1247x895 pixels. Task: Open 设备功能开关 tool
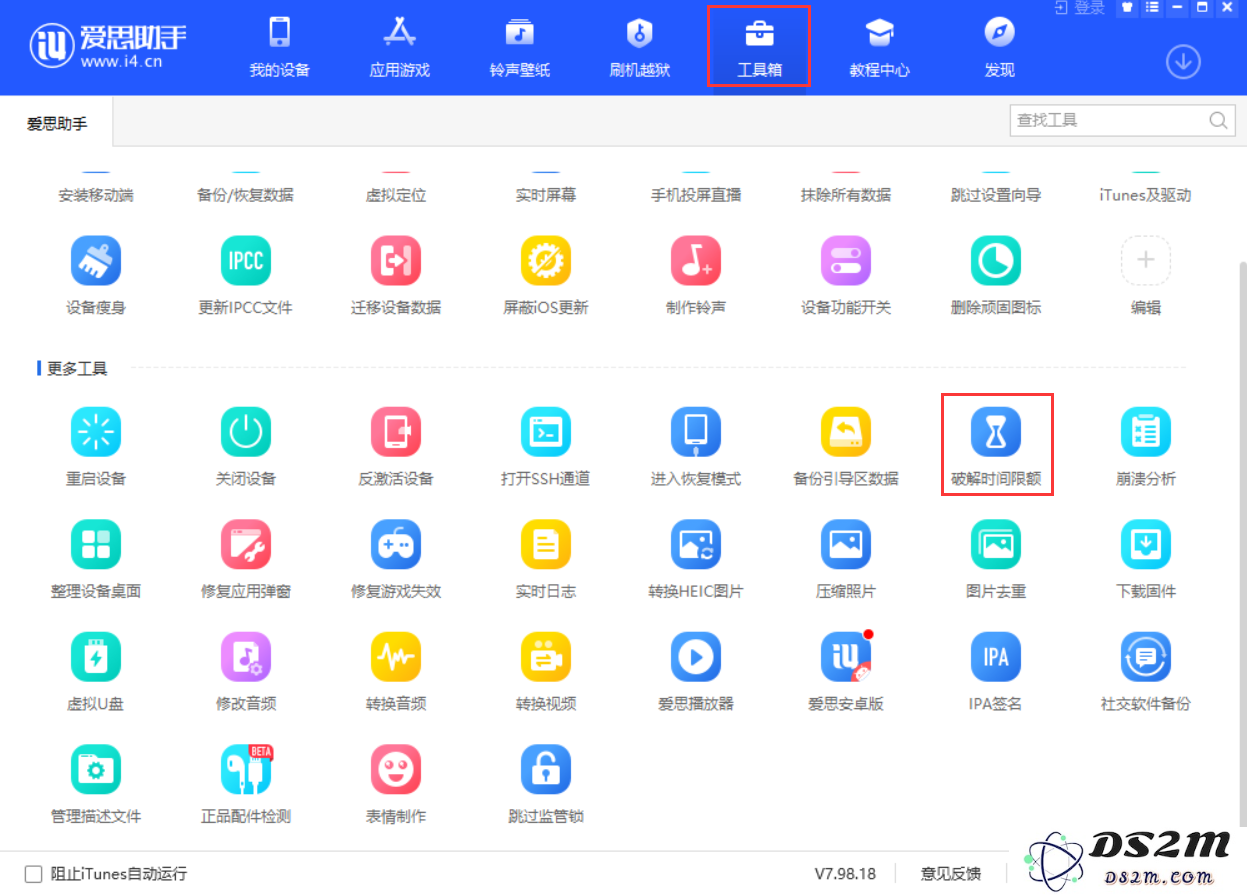tap(846, 261)
